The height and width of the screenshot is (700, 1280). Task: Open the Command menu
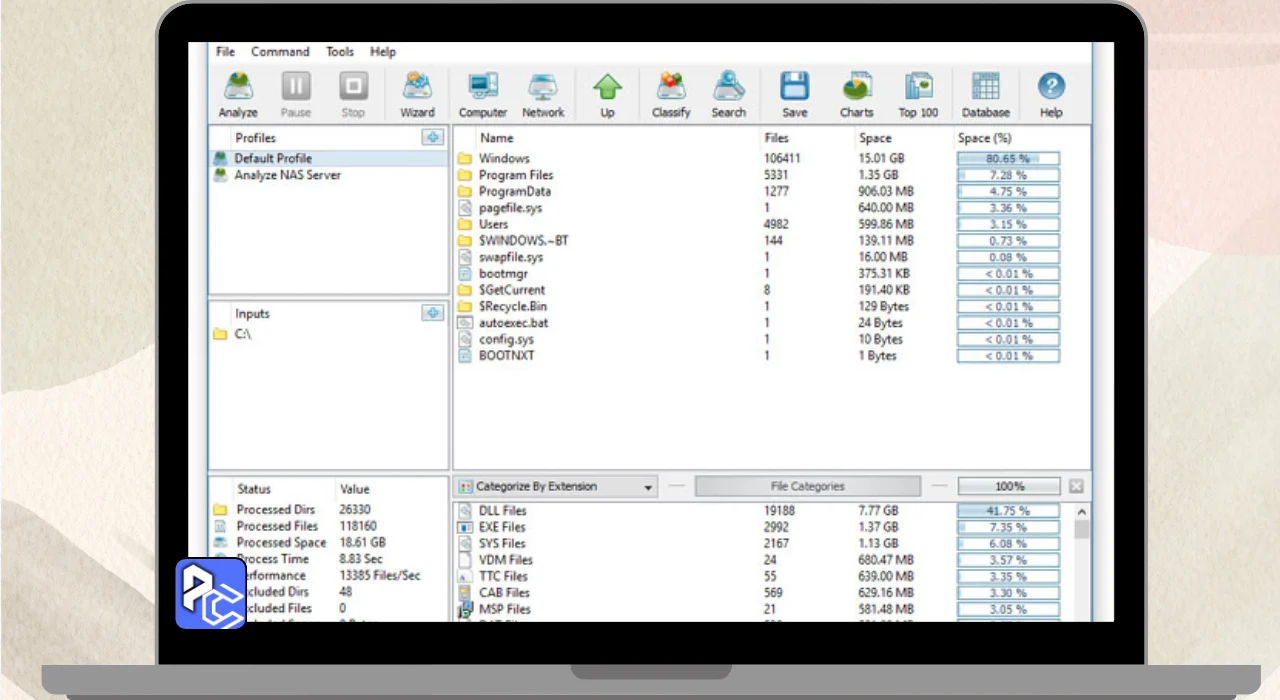point(280,52)
